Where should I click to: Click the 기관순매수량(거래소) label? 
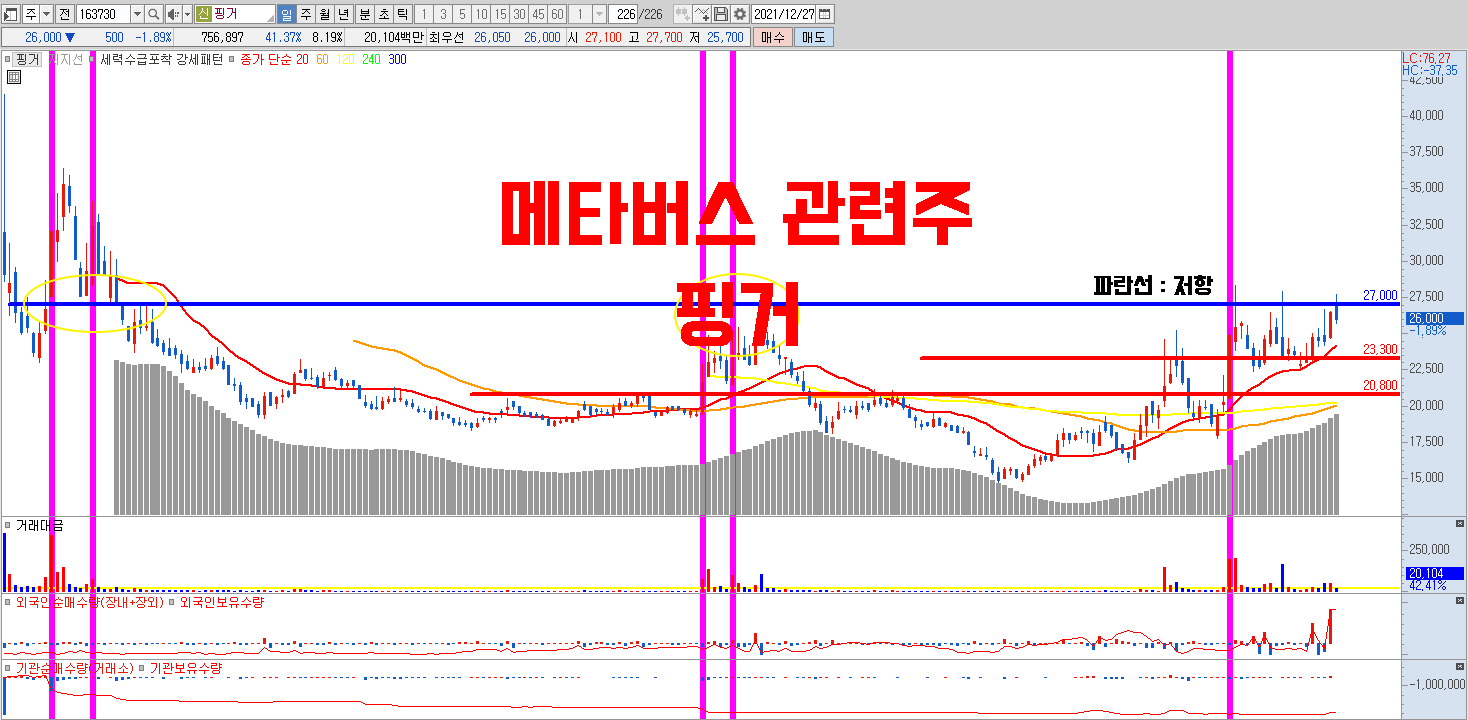pos(74,668)
